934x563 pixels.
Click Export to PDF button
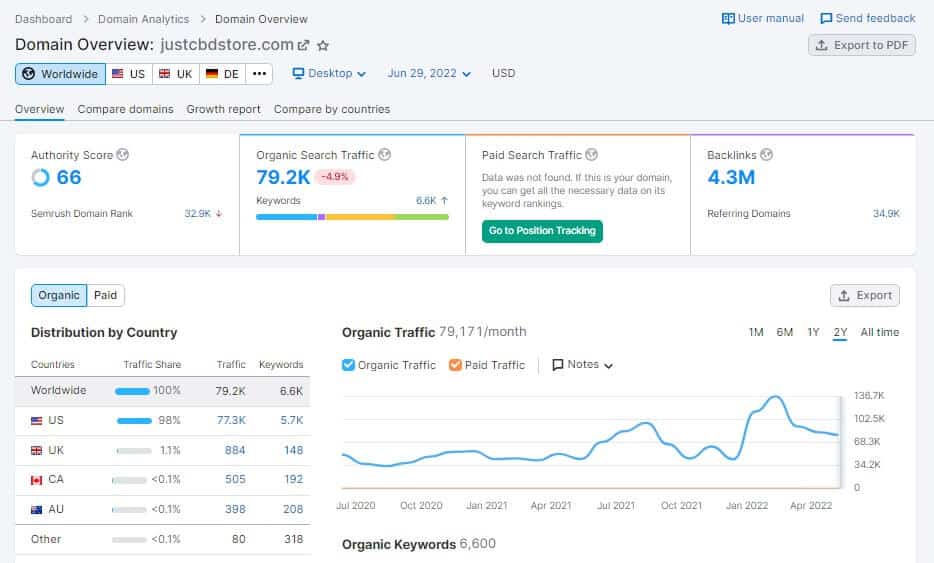[x=861, y=45]
